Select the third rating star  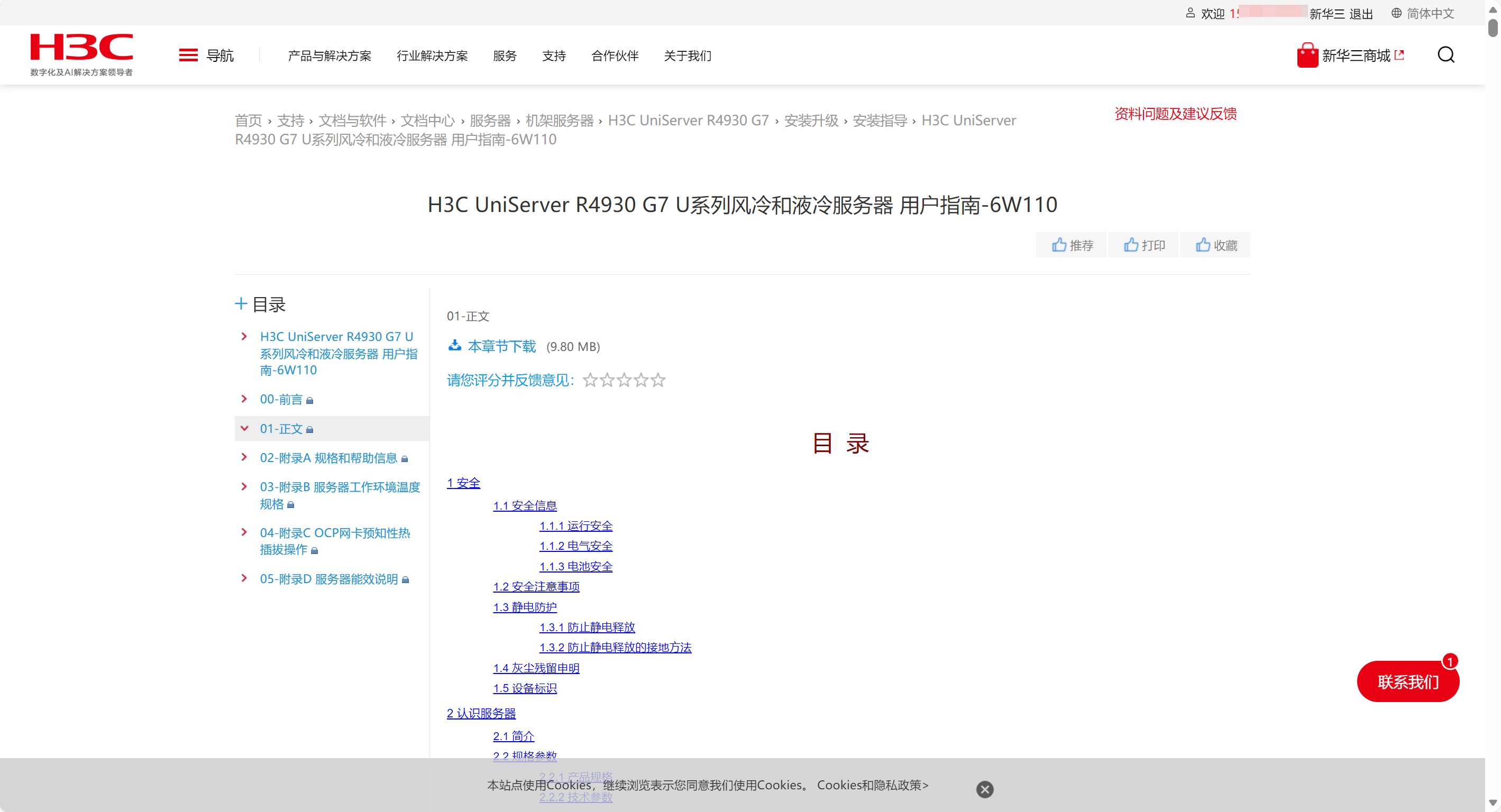624,381
